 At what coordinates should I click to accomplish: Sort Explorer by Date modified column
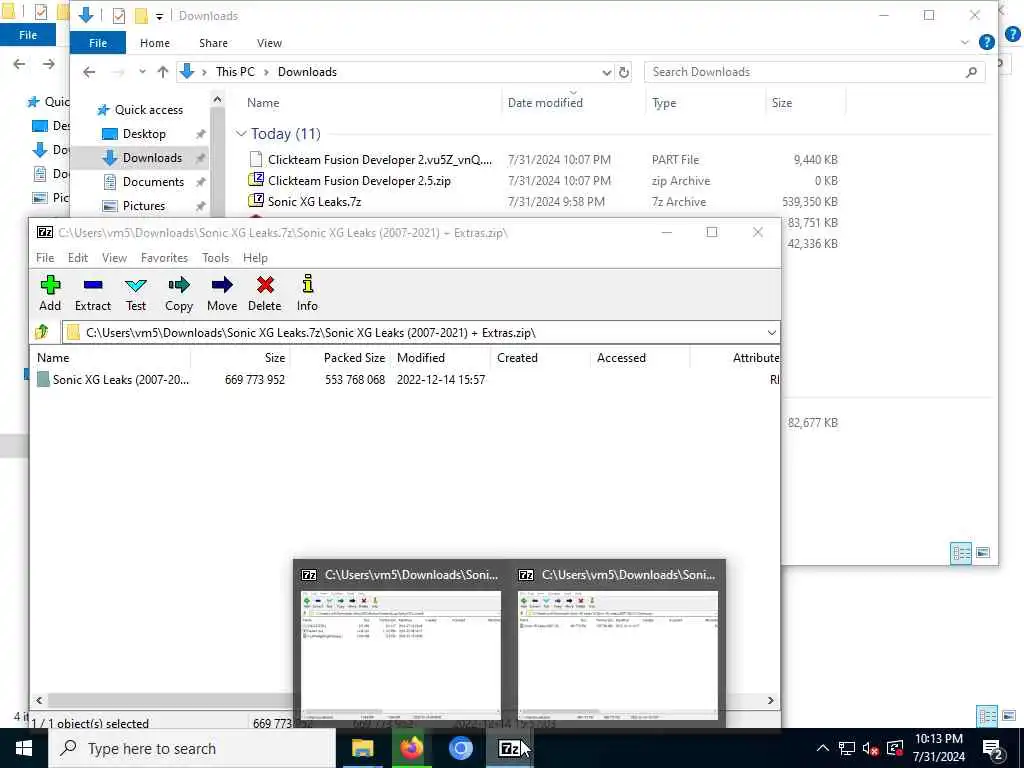tap(545, 103)
